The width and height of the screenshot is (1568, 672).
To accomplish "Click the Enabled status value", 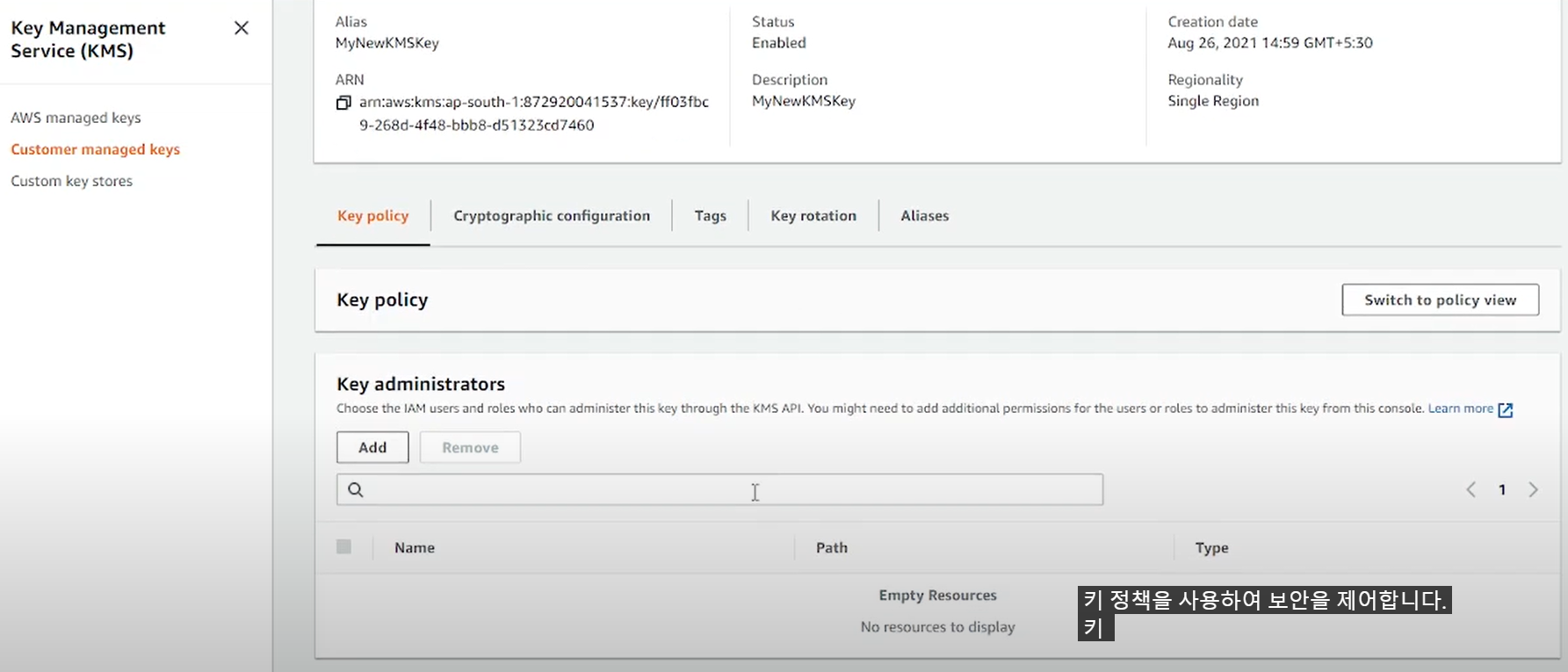I will [x=778, y=42].
